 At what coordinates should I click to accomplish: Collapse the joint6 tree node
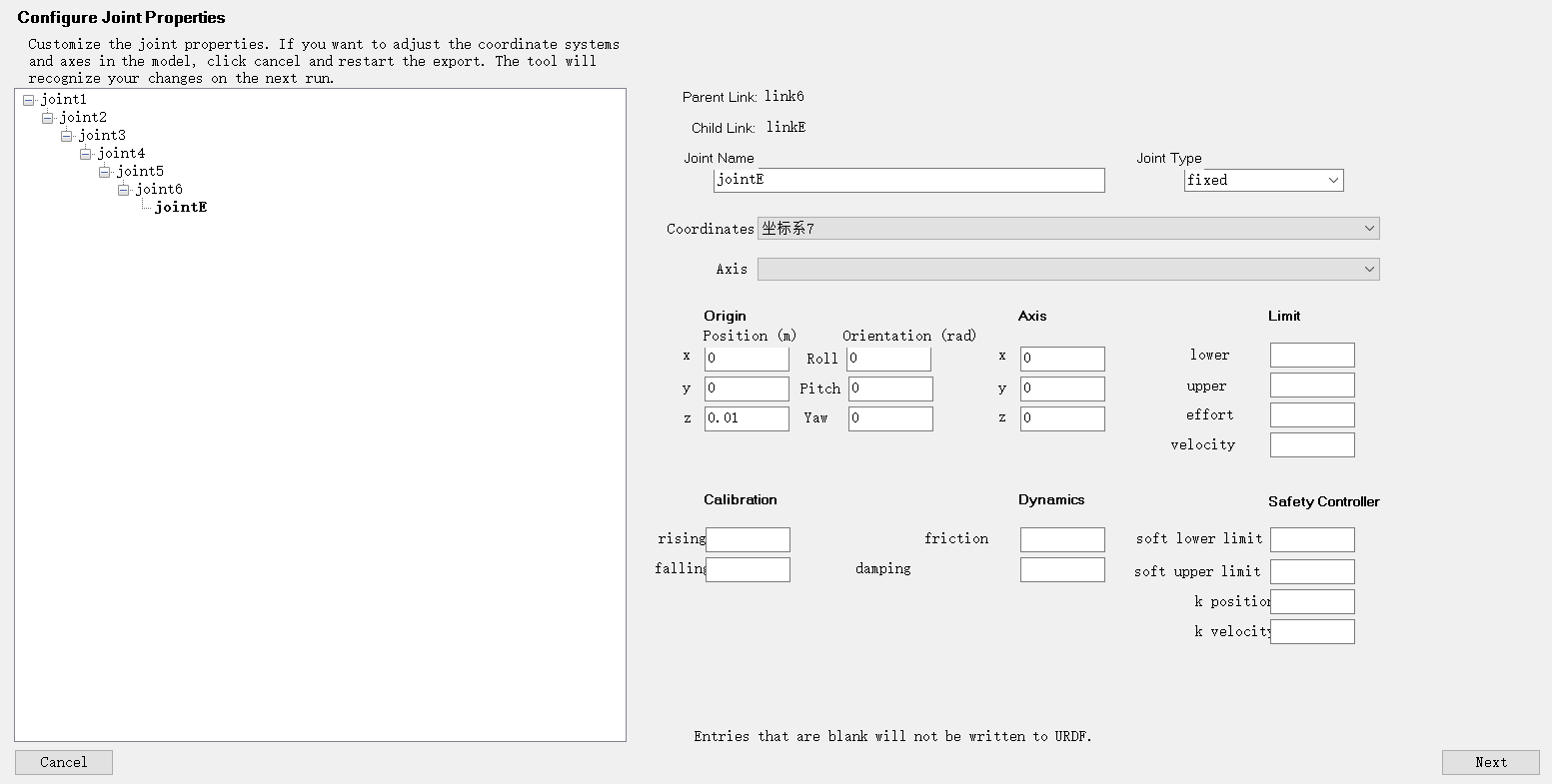123,190
